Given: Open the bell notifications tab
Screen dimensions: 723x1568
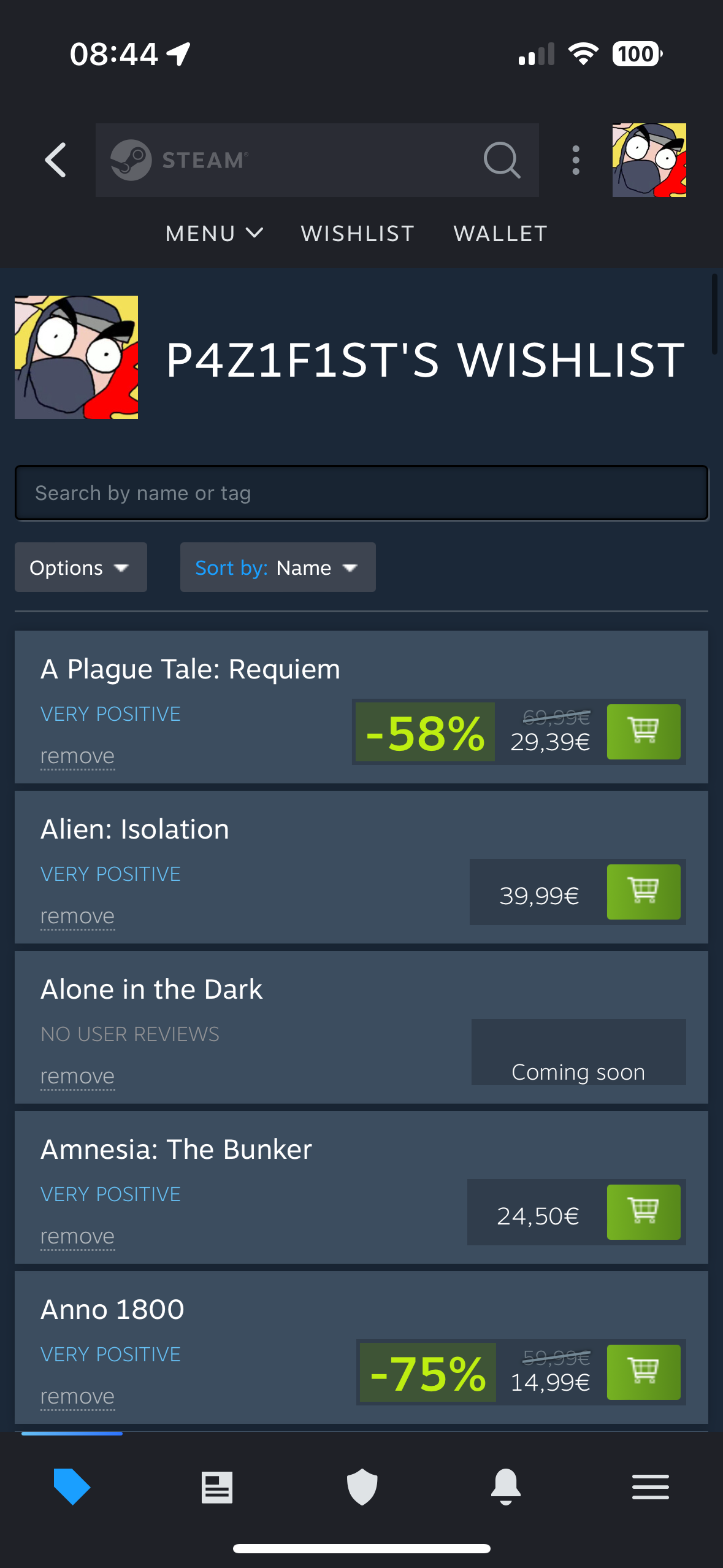Looking at the screenshot, I should click(x=506, y=1487).
